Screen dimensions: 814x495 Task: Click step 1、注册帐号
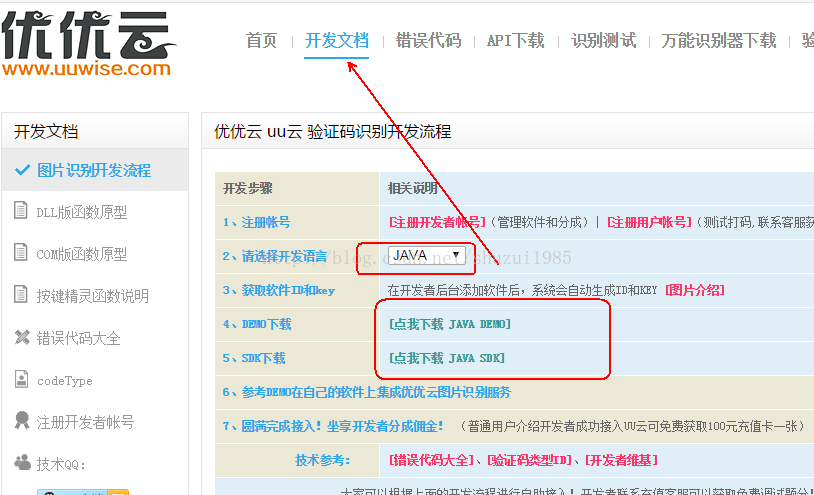[x=256, y=223]
